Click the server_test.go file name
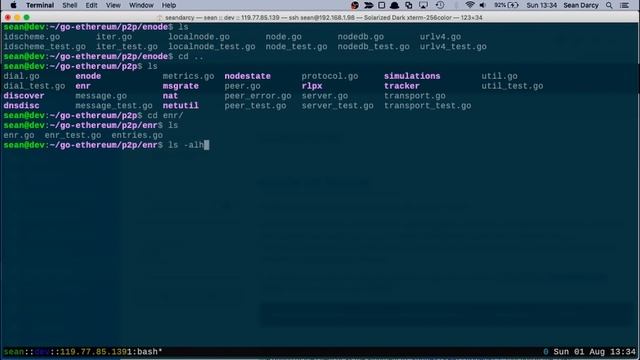 tap(338, 105)
